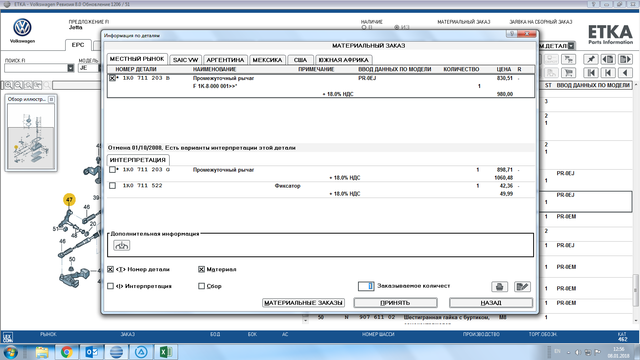
Task: Switch to the США tab
Action: (300, 60)
